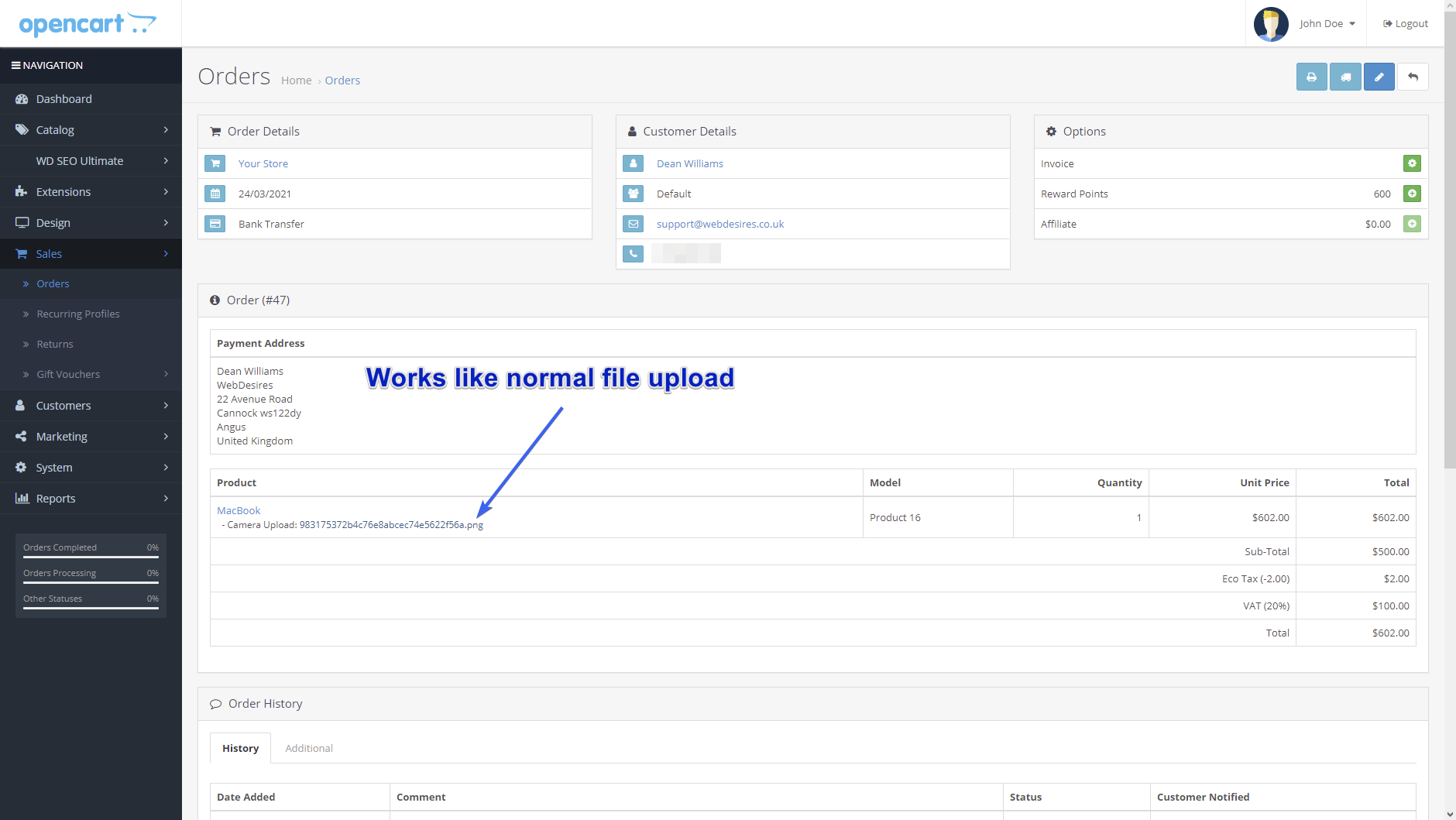
Task: Click the Order History comment icon
Action: click(215, 704)
